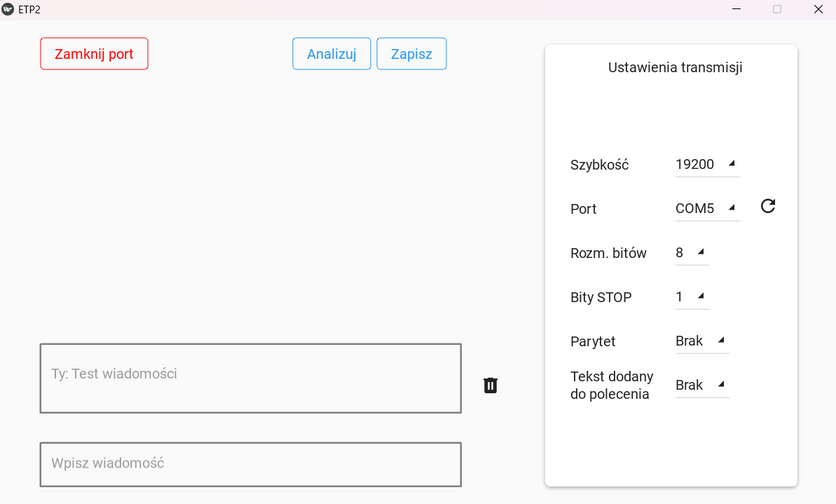
Task: Close the ETP2 window
Action: coord(817,9)
